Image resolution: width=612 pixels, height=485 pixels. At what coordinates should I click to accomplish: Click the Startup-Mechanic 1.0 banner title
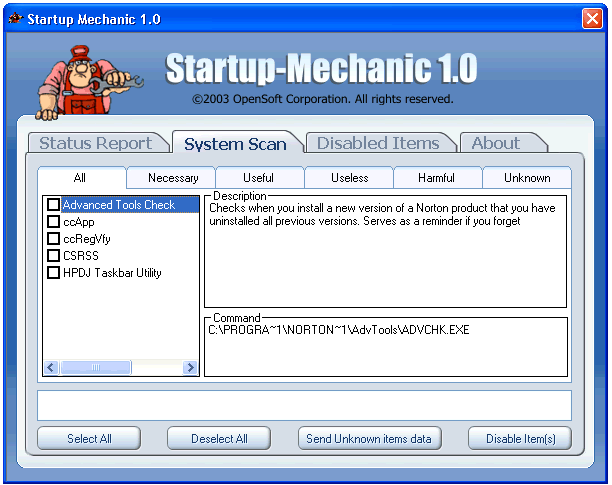(321, 69)
